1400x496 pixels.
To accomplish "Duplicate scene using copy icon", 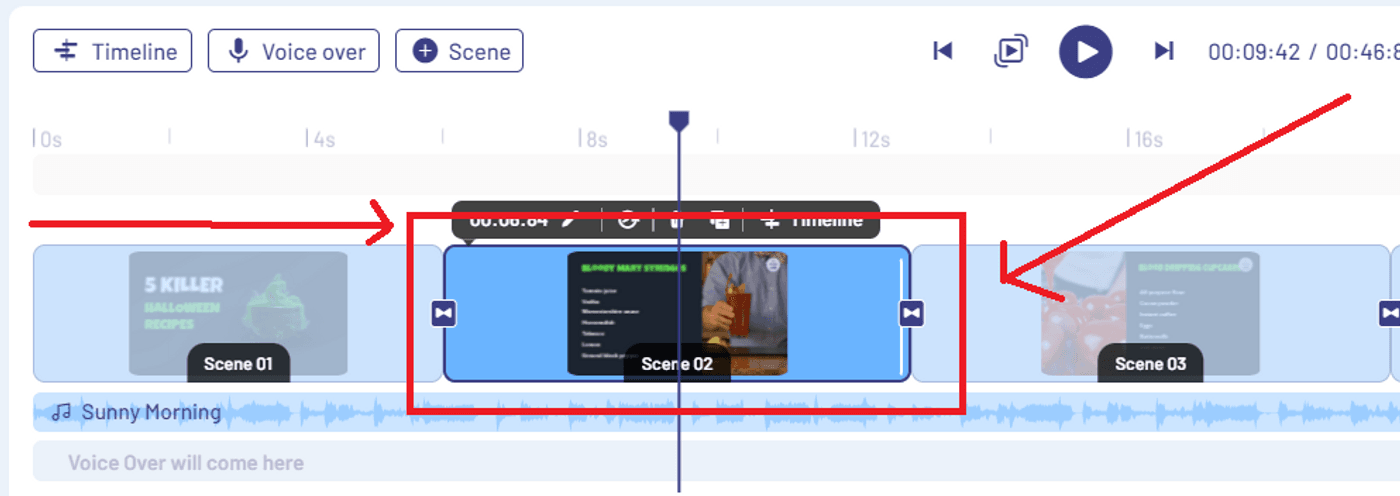I will (x=719, y=220).
